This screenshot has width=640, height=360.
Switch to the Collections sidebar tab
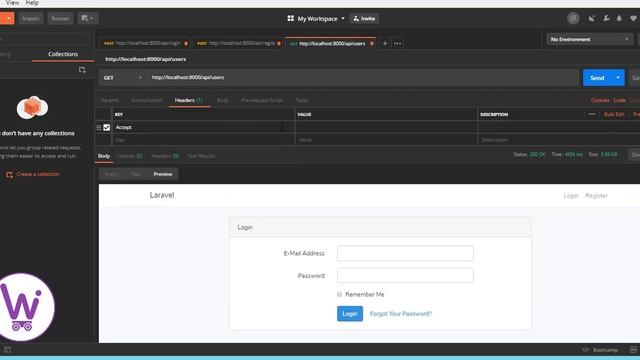pyautogui.click(x=63, y=54)
